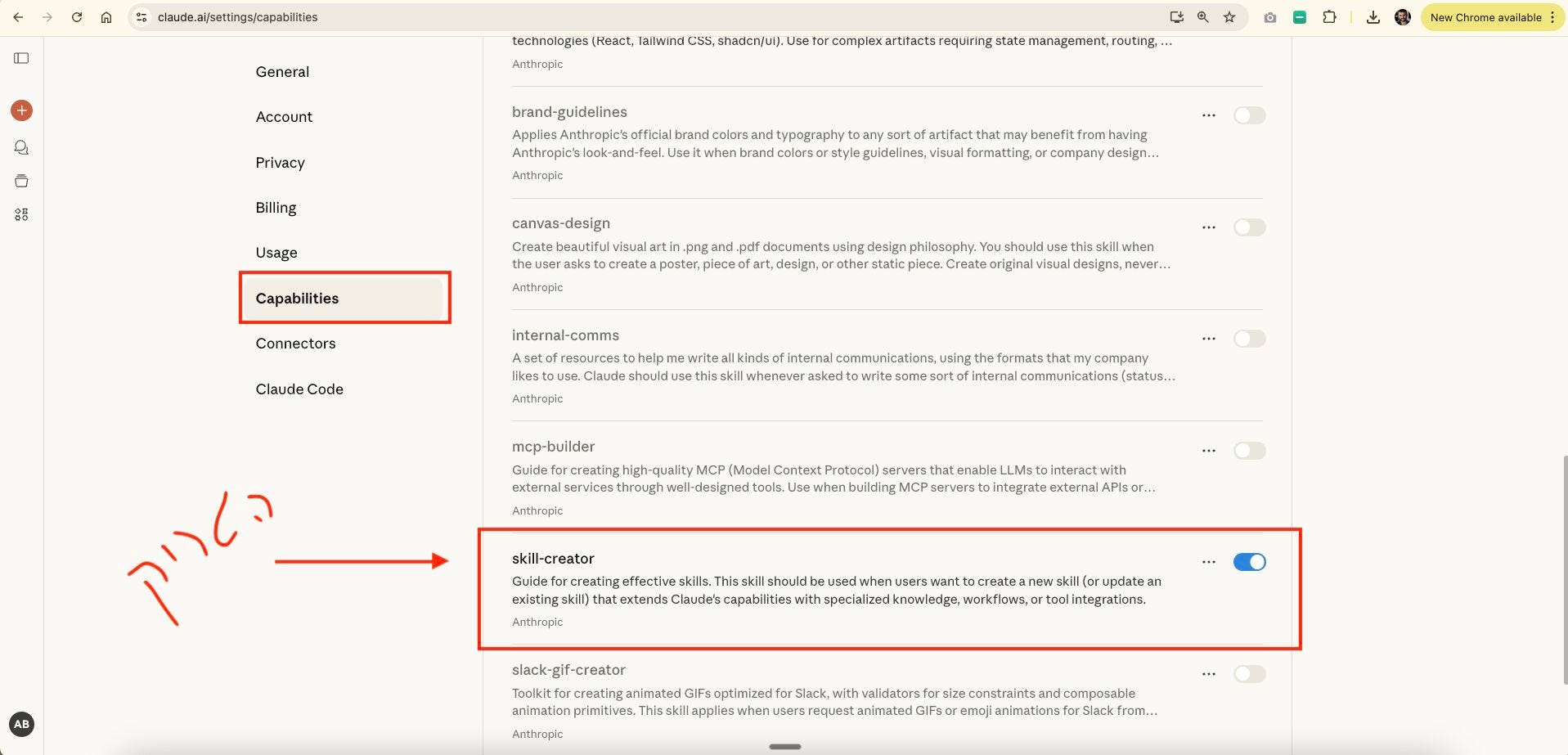
Task: Enable the brand-guidelines skill toggle
Action: tap(1249, 115)
